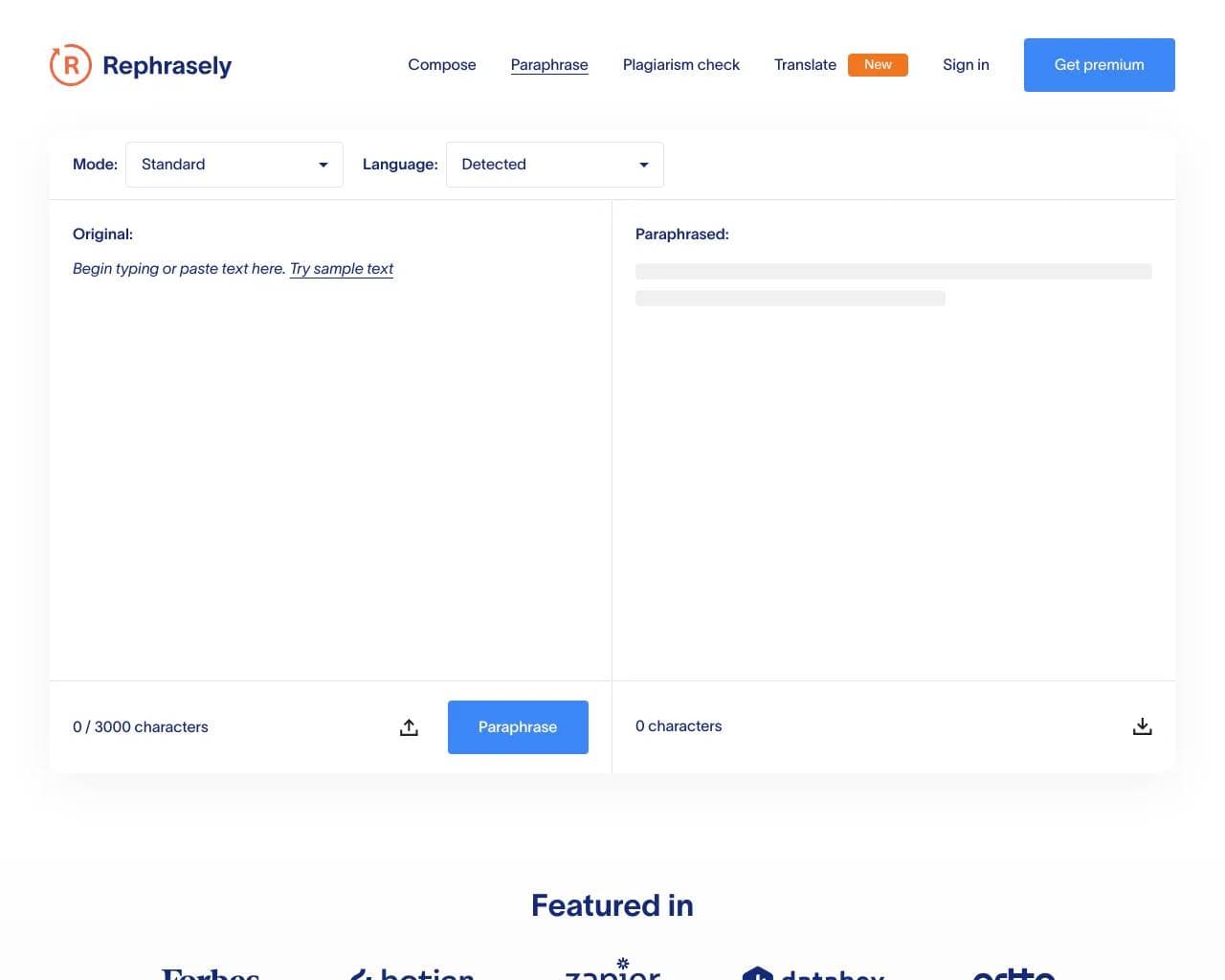
Task: Click the Try sample text link
Action: [x=342, y=269]
